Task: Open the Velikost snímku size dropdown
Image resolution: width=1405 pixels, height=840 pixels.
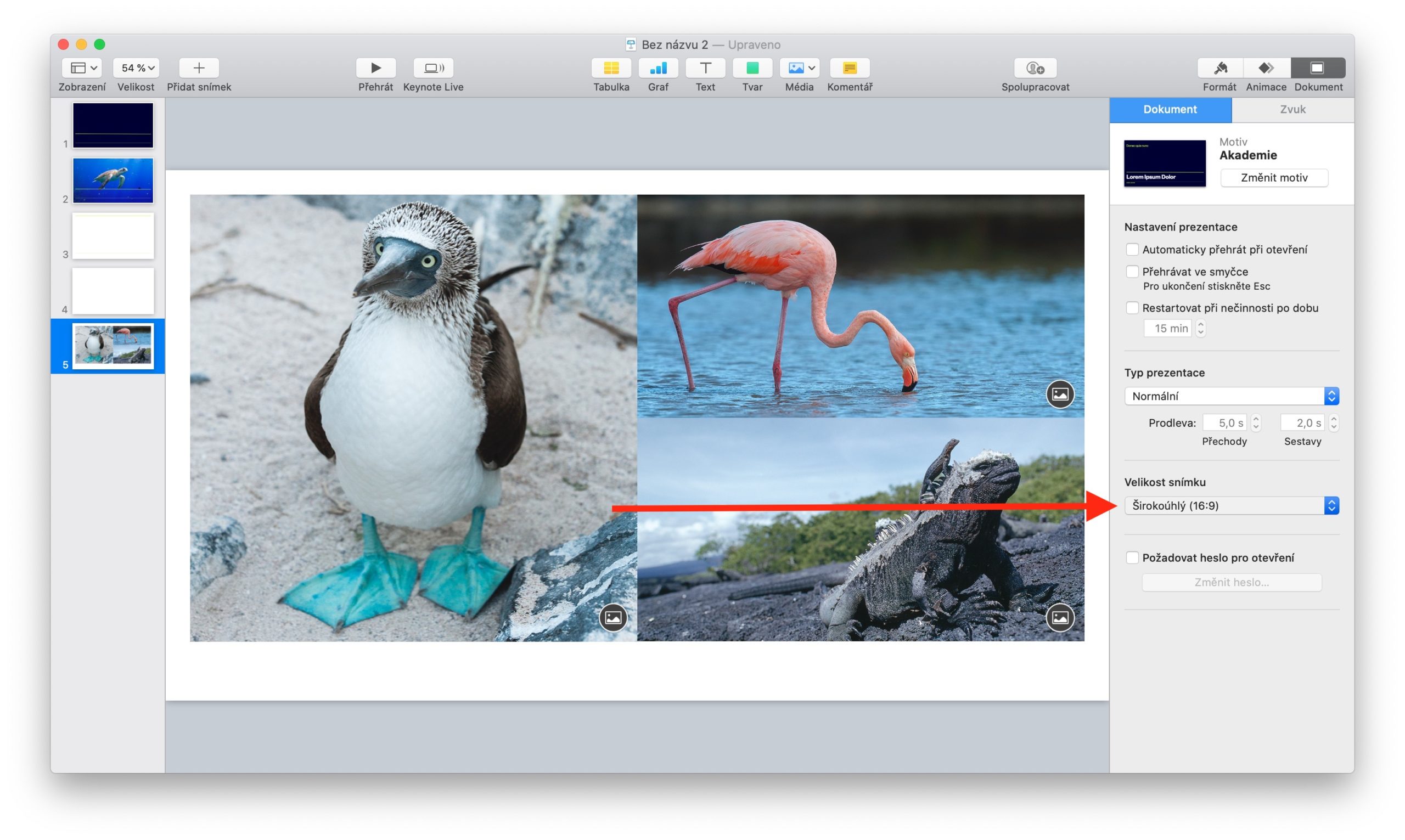Action: tap(1230, 505)
